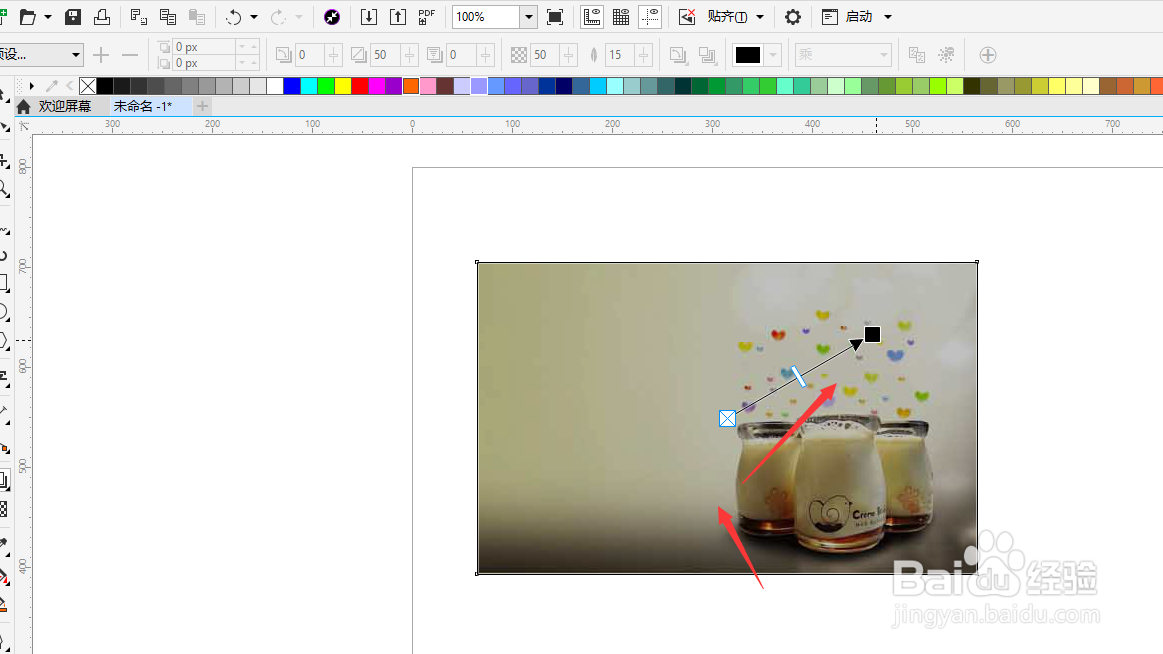Click the Redo icon

[278, 16]
